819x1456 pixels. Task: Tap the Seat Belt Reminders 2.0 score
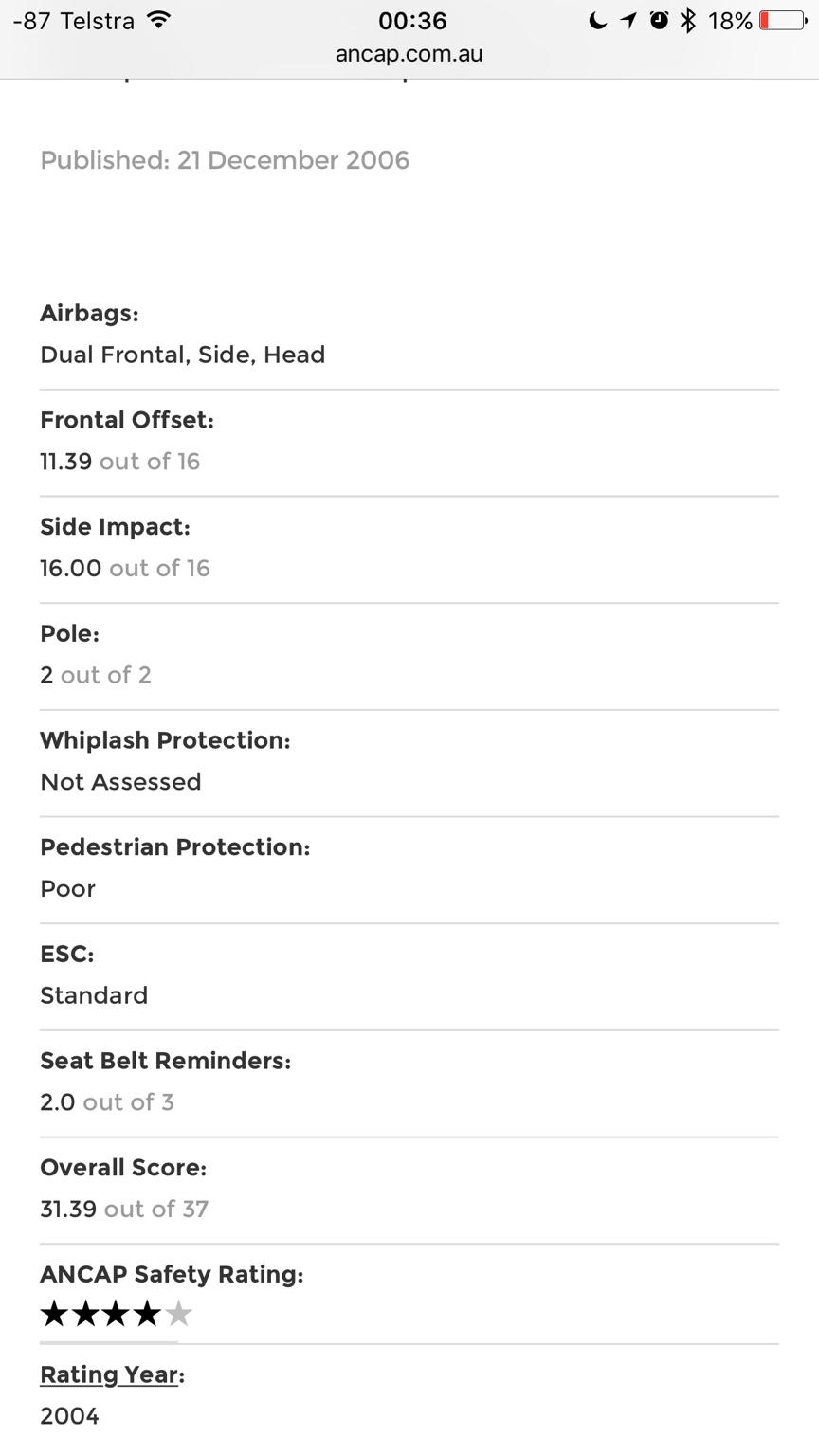coord(58,1102)
